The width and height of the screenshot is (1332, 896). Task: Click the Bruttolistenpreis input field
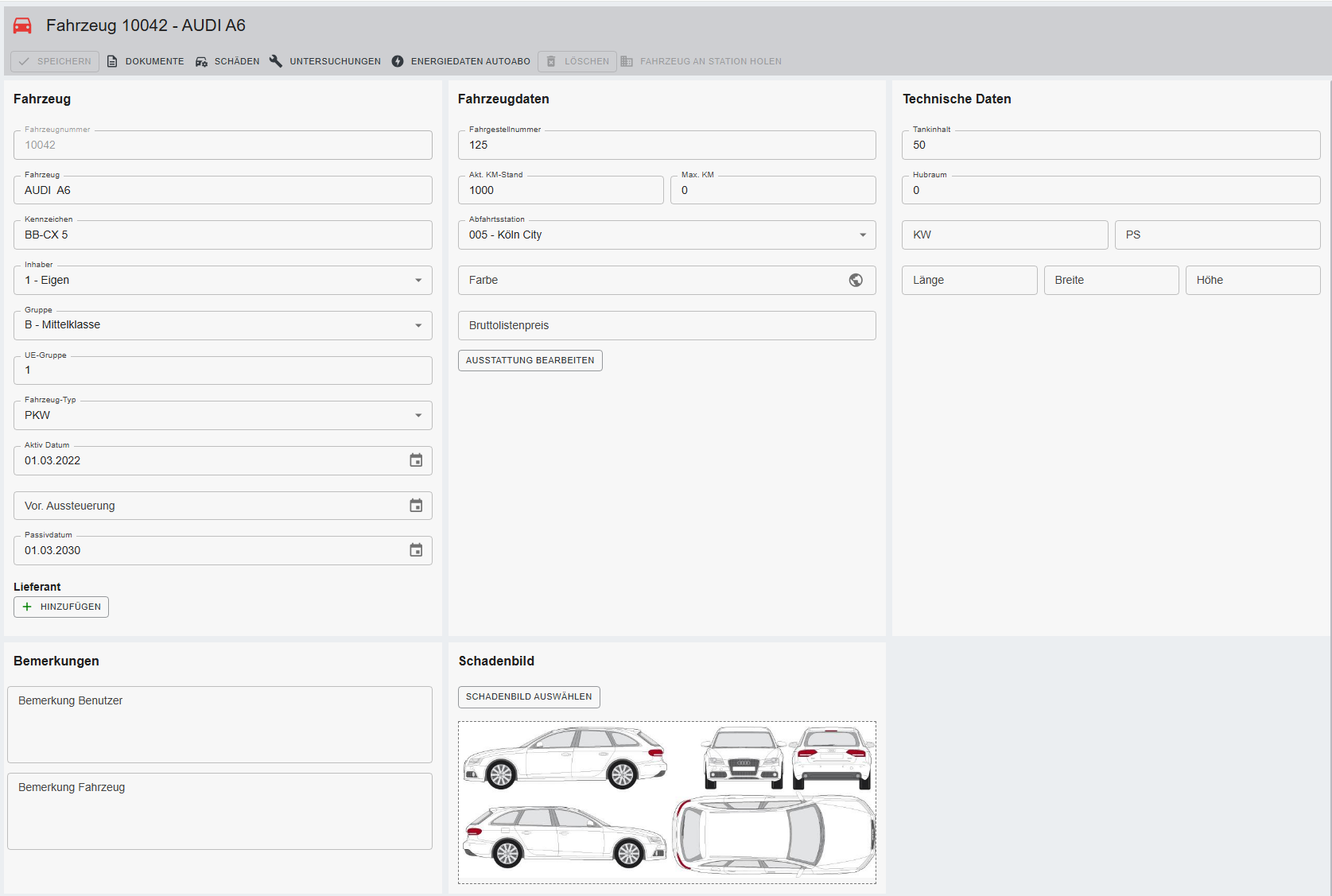click(666, 325)
